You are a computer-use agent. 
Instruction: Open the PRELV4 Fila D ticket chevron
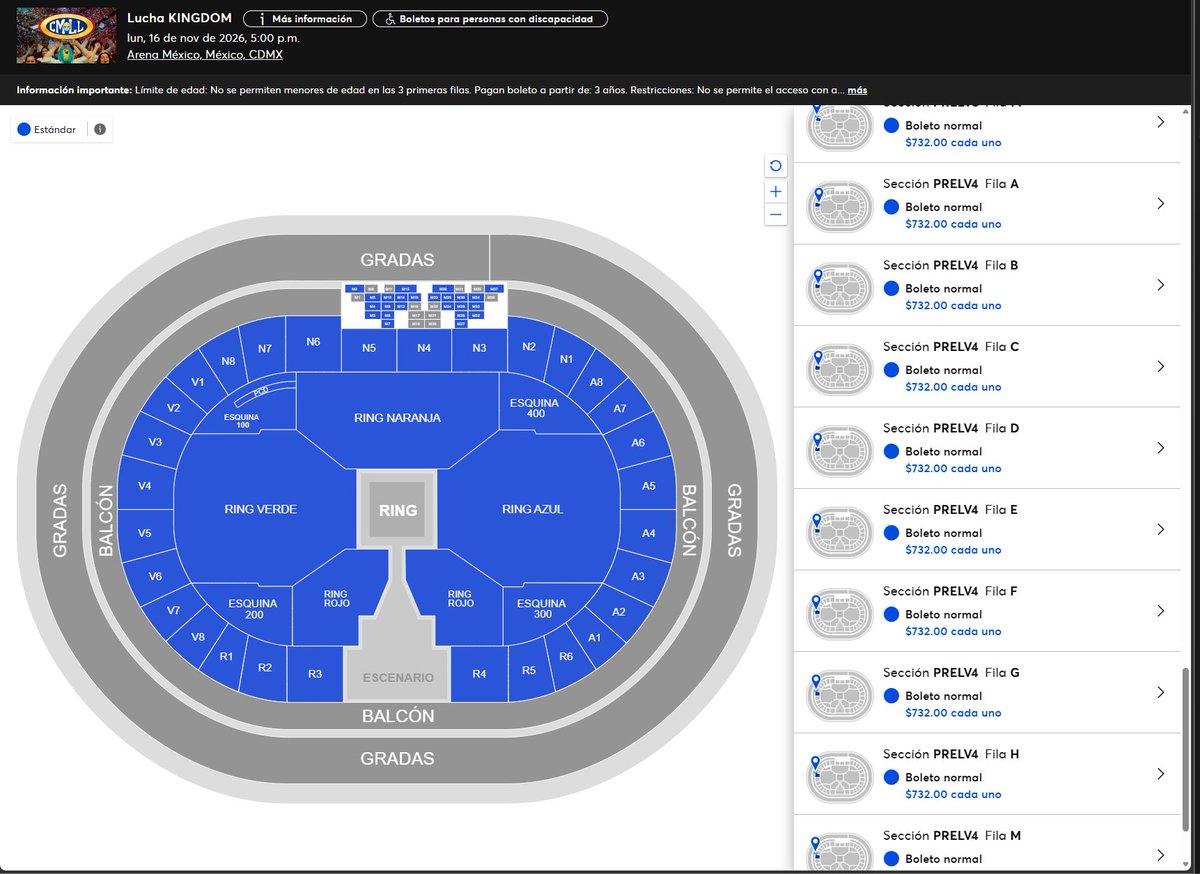point(1160,448)
